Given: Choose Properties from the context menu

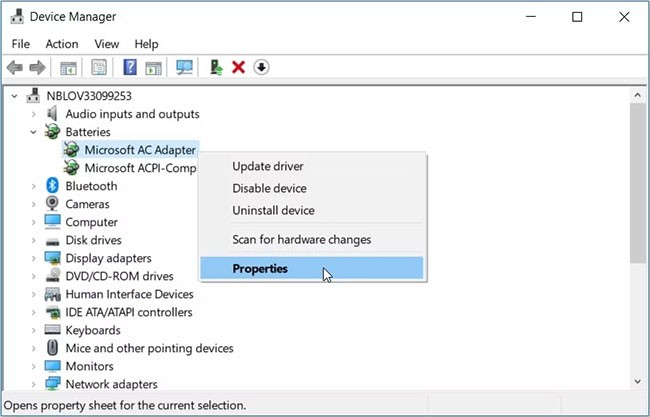Looking at the screenshot, I should pos(260,268).
